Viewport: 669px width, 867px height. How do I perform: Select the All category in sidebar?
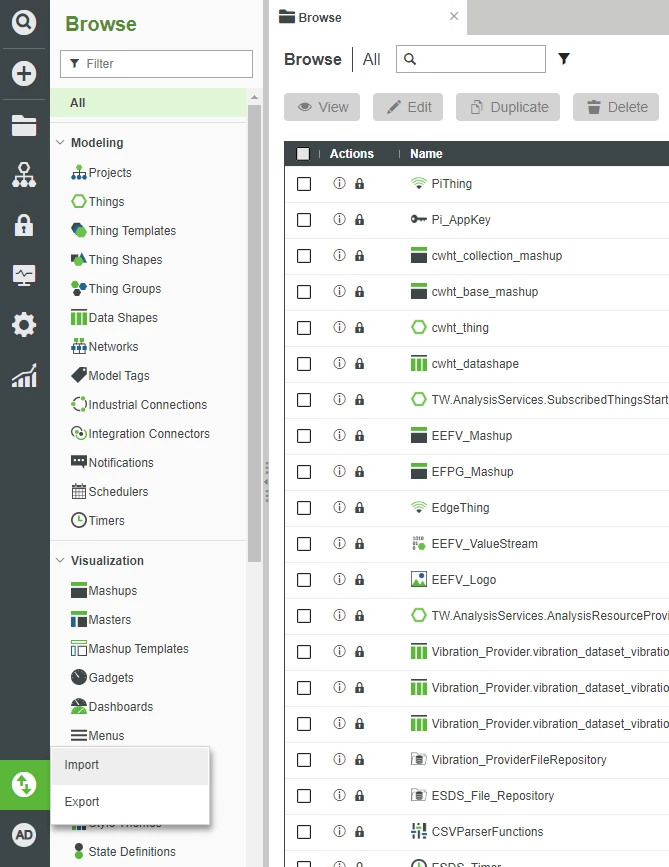pos(148,103)
